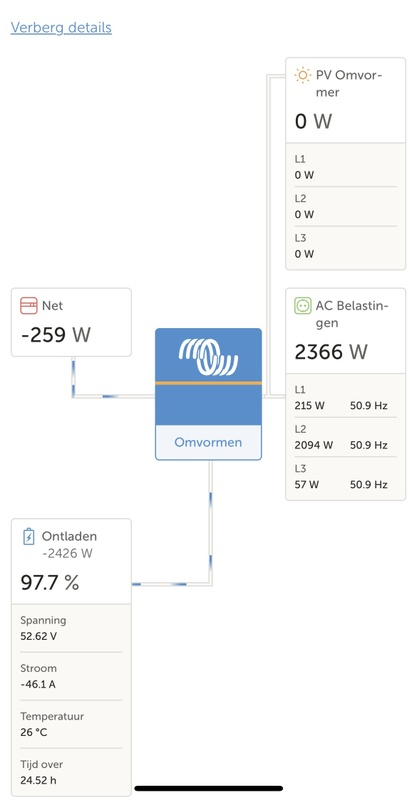Open the PV Omvormer 0 W header
This screenshot has height=800, width=417.
pyautogui.click(x=346, y=101)
